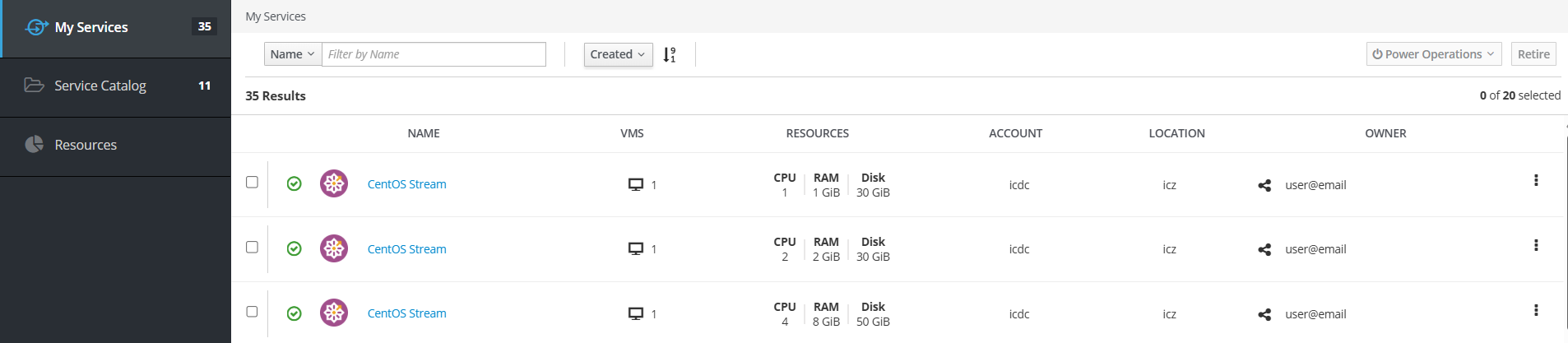The height and width of the screenshot is (343, 1568).
Task: Open the Created sort-by dropdown
Action: (618, 54)
